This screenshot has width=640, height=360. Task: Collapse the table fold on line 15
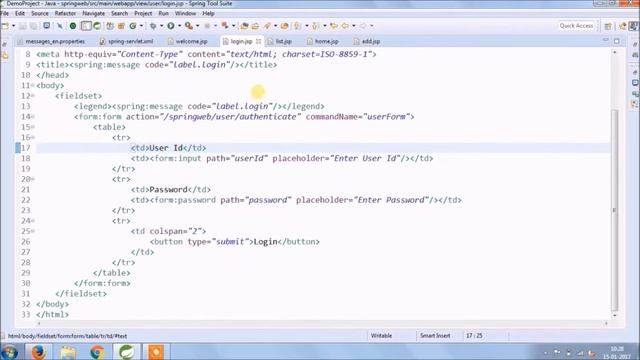pyautogui.click(x=33, y=127)
